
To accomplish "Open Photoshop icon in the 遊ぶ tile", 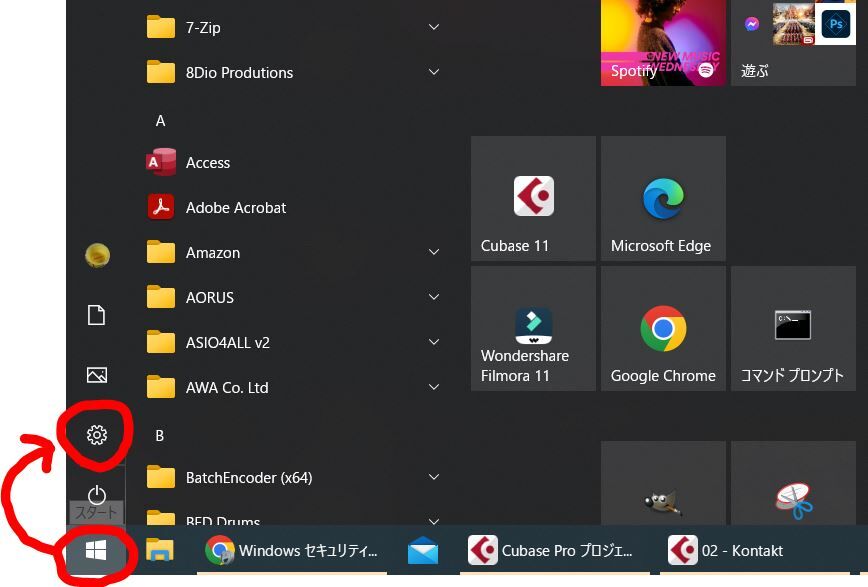I will pyautogui.click(x=835, y=24).
